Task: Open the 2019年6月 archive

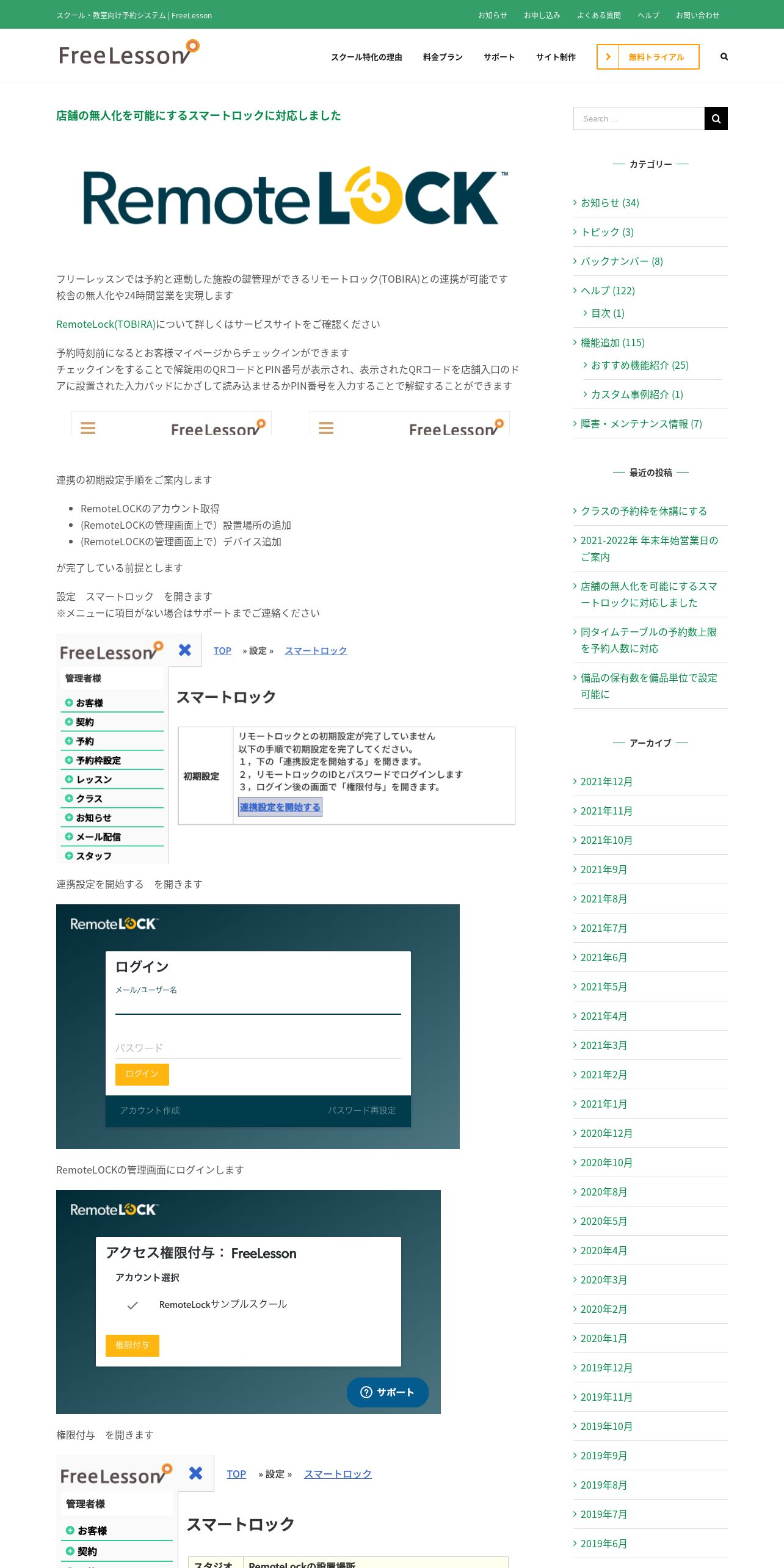Action: click(603, 1544)
